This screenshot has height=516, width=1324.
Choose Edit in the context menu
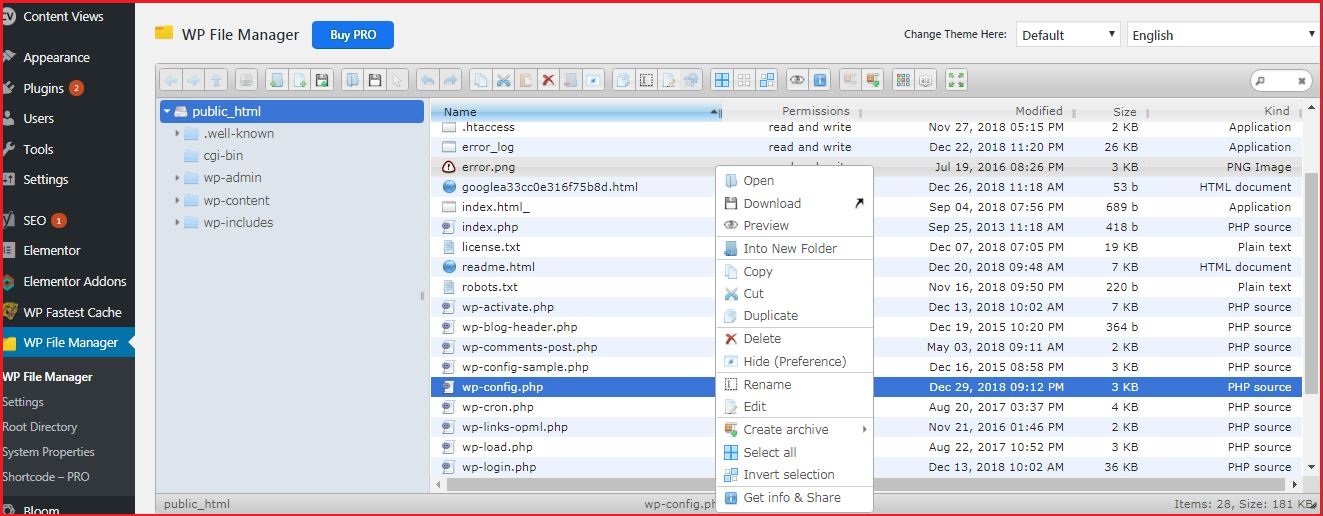[x=795, y=407]
